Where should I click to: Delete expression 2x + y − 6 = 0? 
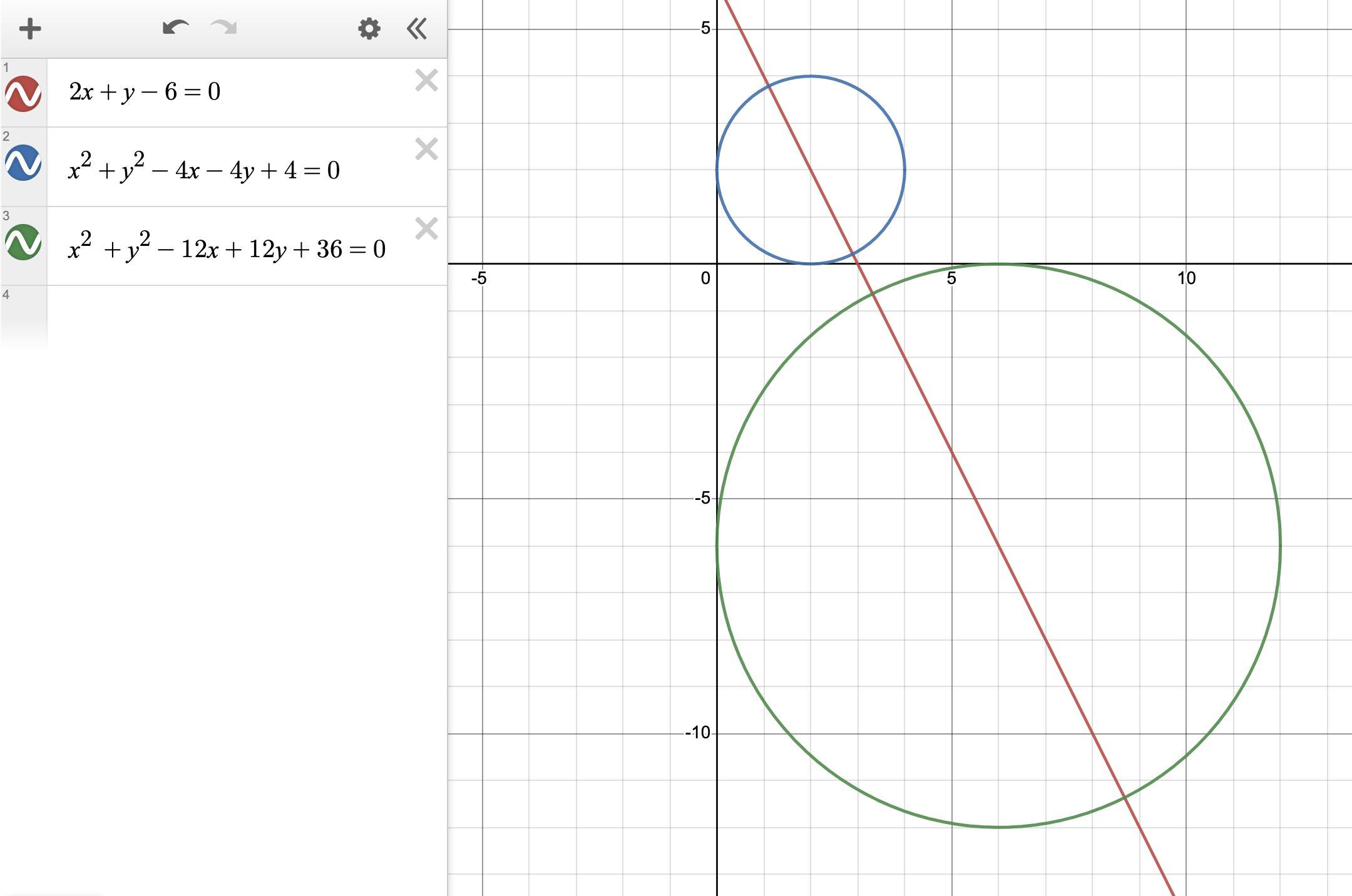tap(426, 81)
